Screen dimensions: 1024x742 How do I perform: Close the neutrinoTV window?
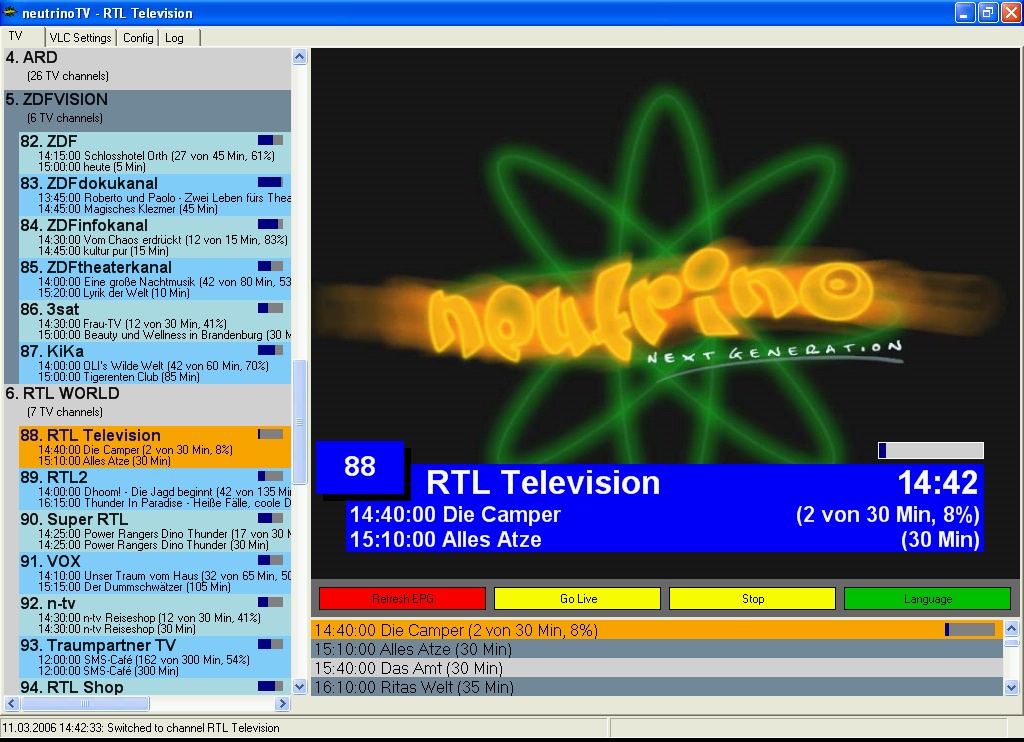click(1011, 12)
